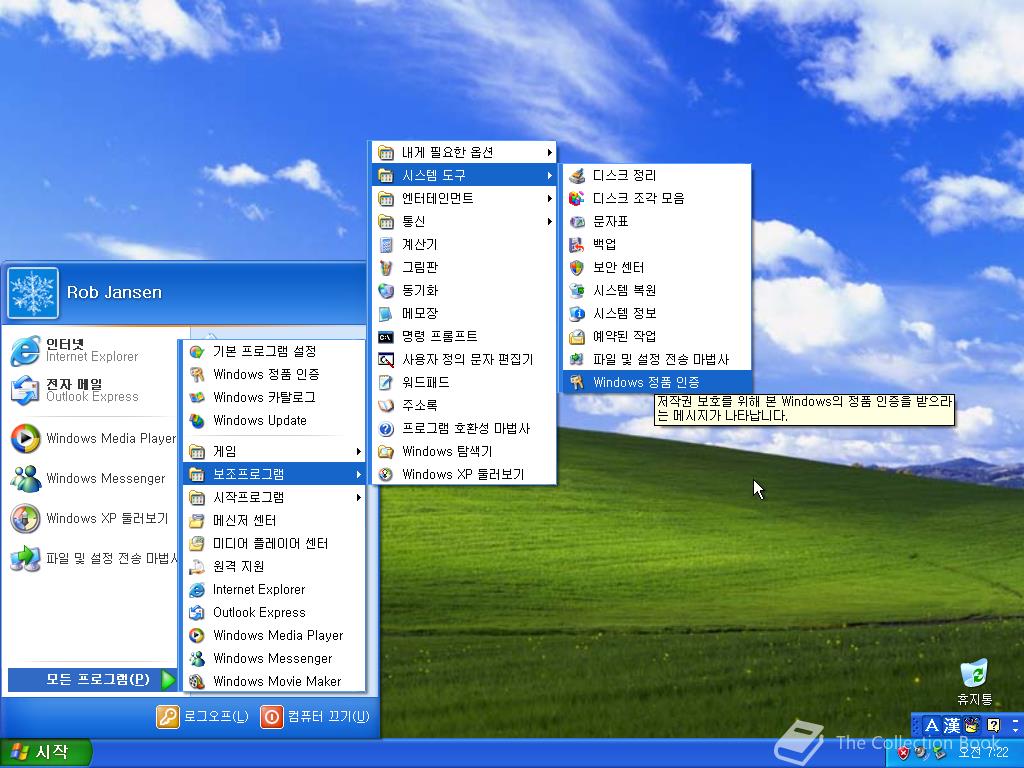The height and width of the screenshot is (768, 1024).
Task: Click 로그오프(L) button
Action: tap(202, 716)
